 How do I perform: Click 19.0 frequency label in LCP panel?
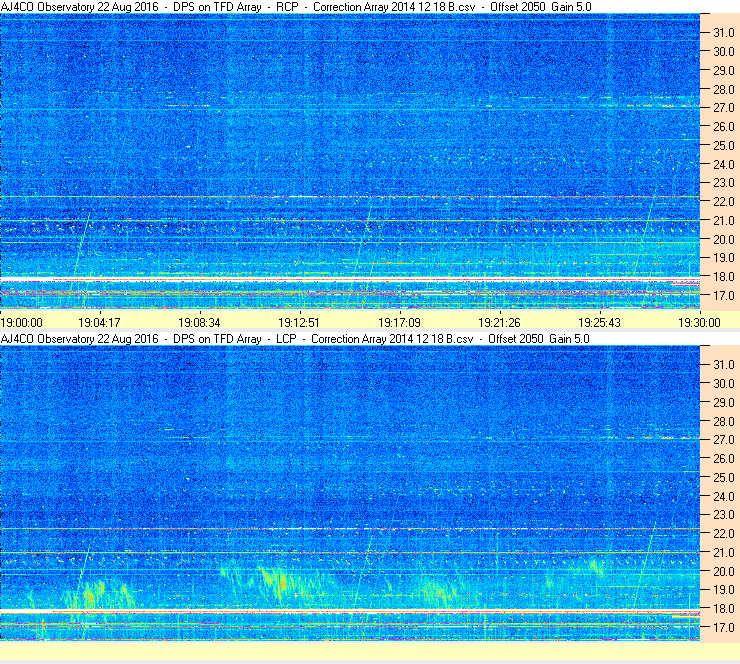pyautogui.click(x=723, y=590)
